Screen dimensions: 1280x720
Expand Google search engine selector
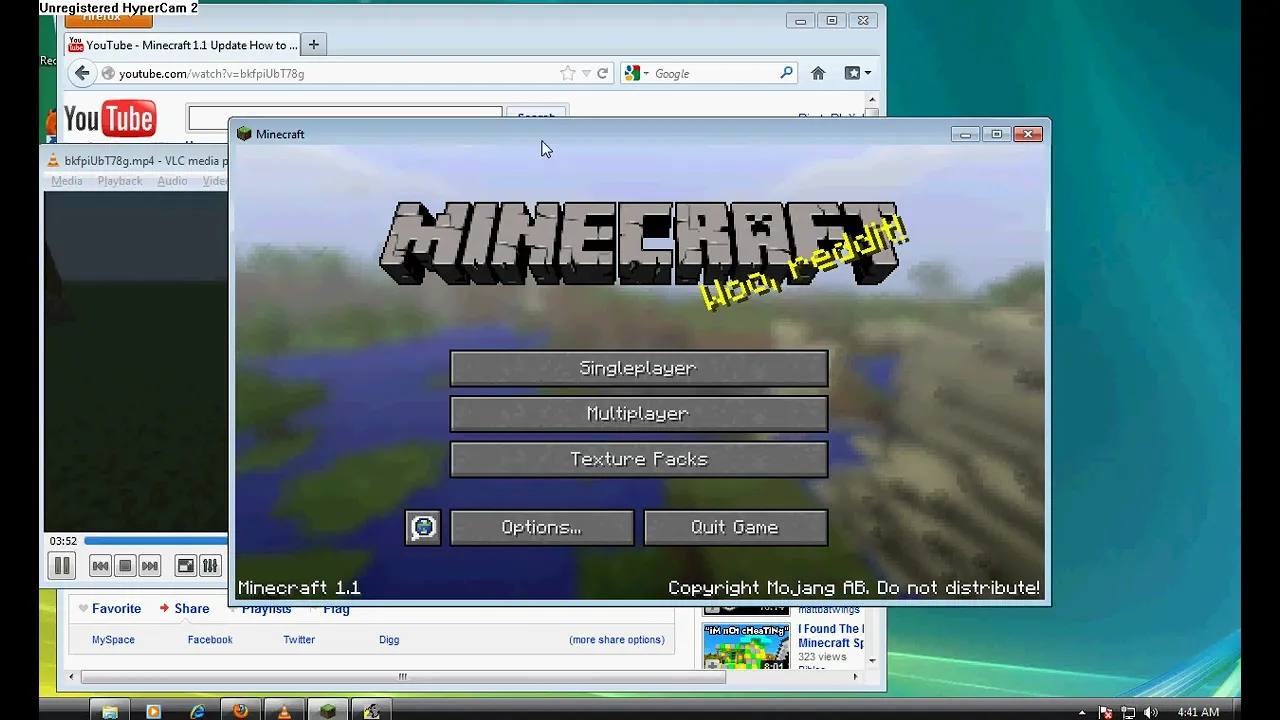[x=636, y=73]
